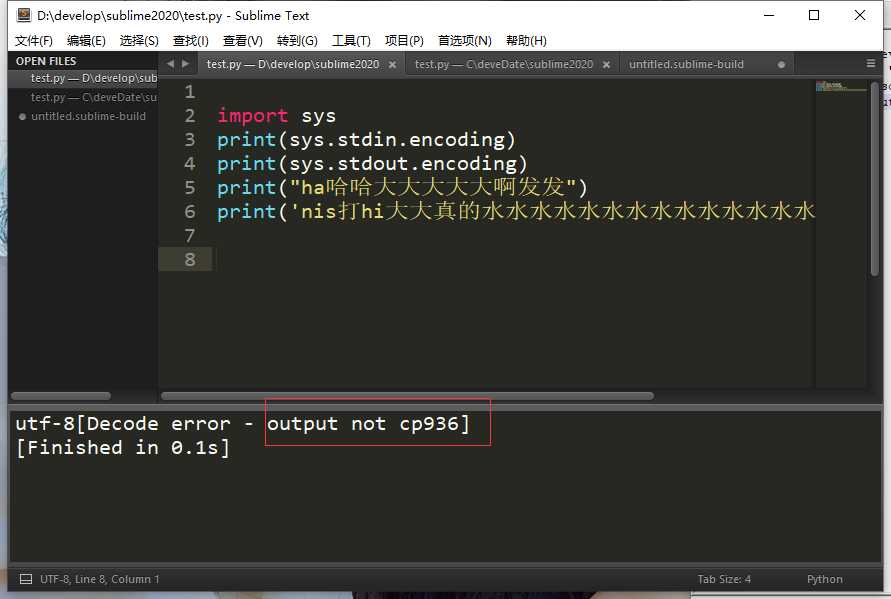Switch to test.py C\deveDate\sublime2020 tab
Image resolution: width=891 pixels, height=599 pixels.
point(503,64)
